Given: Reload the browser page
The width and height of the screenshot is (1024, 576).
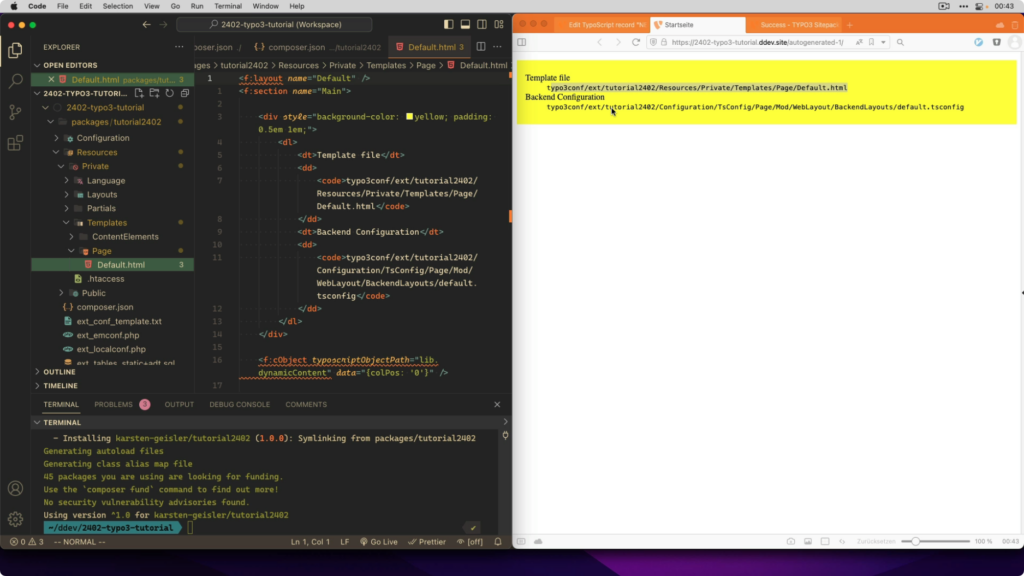Looking at the screenshot, I should point(635,42).
